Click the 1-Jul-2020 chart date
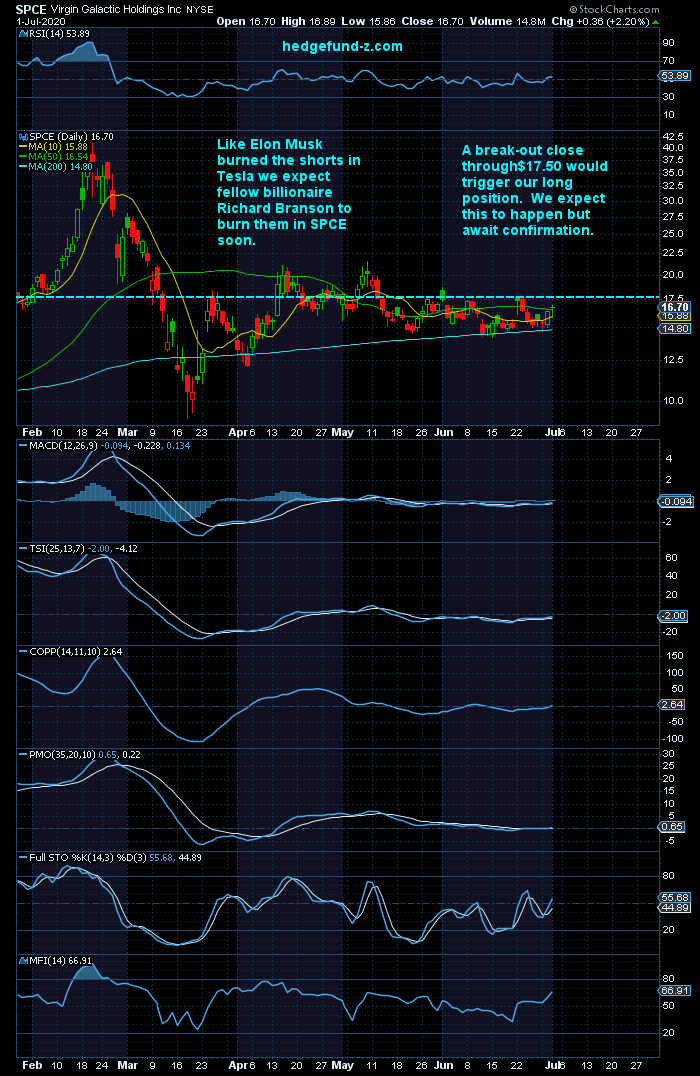The width and height of the screenshot is (700, 1076). 40,21
